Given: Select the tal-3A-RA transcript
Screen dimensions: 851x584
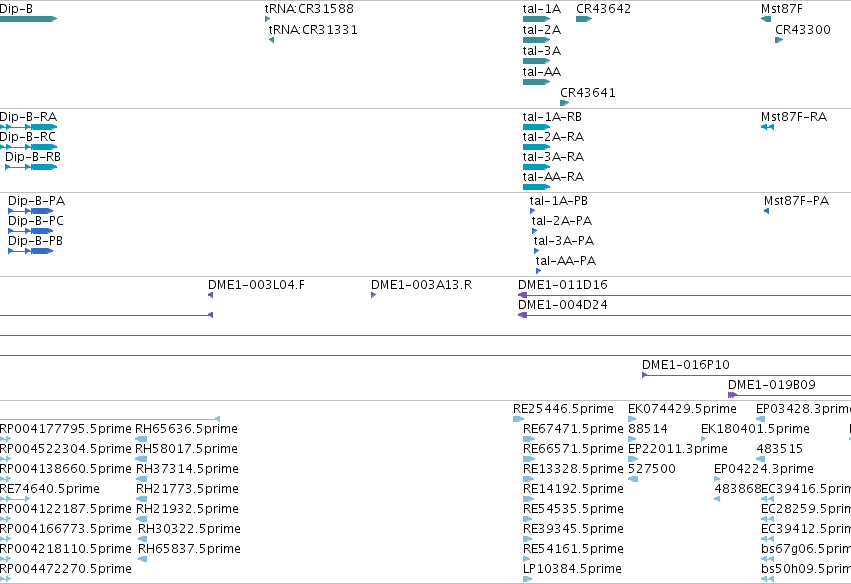Looking at the screenshot, I should click(536, 167).
